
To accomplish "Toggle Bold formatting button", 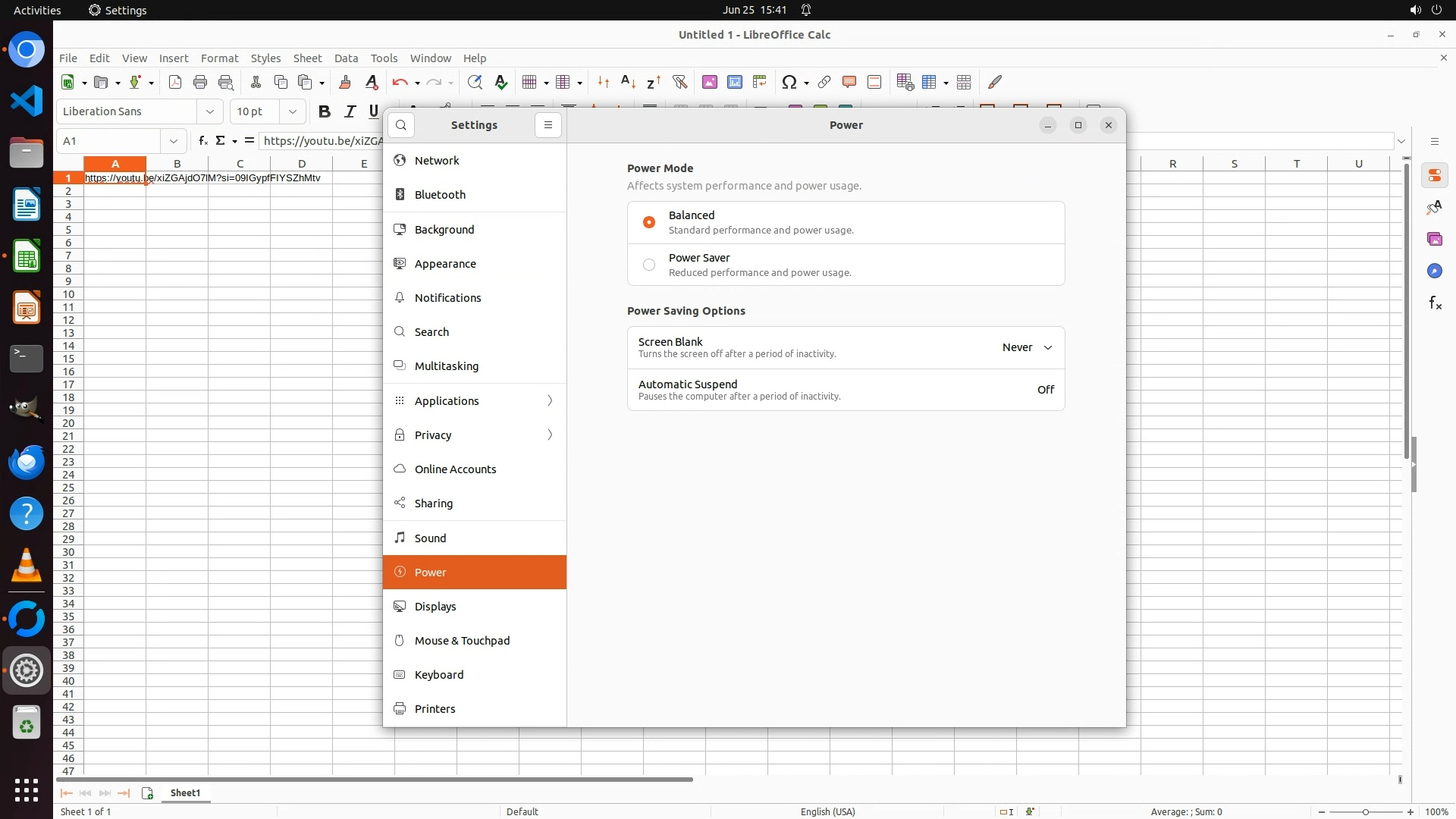I will tap(325, 111).
